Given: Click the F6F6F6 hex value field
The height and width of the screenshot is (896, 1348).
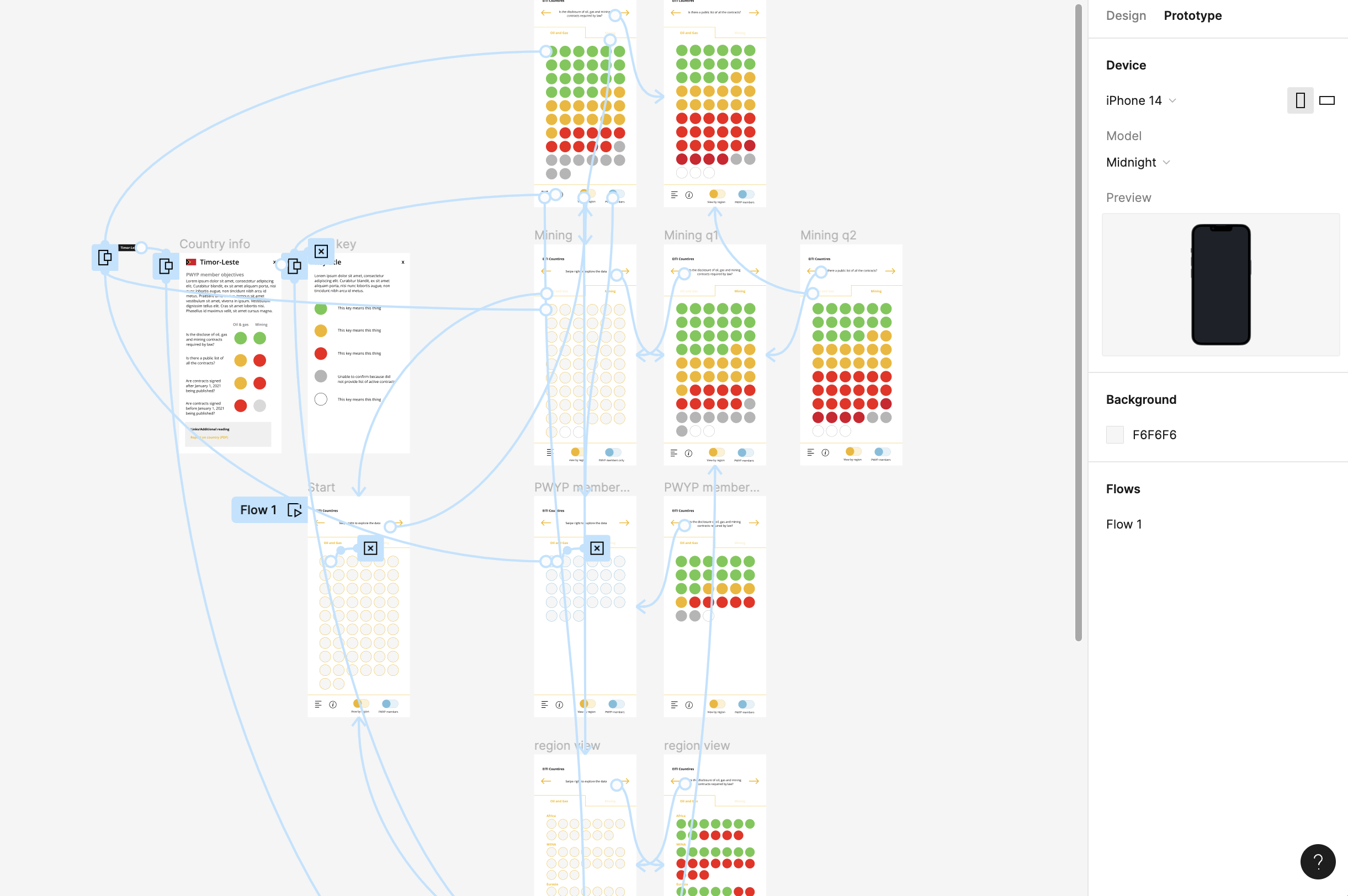Looking at the screenshot, I should click(1154, 435).
